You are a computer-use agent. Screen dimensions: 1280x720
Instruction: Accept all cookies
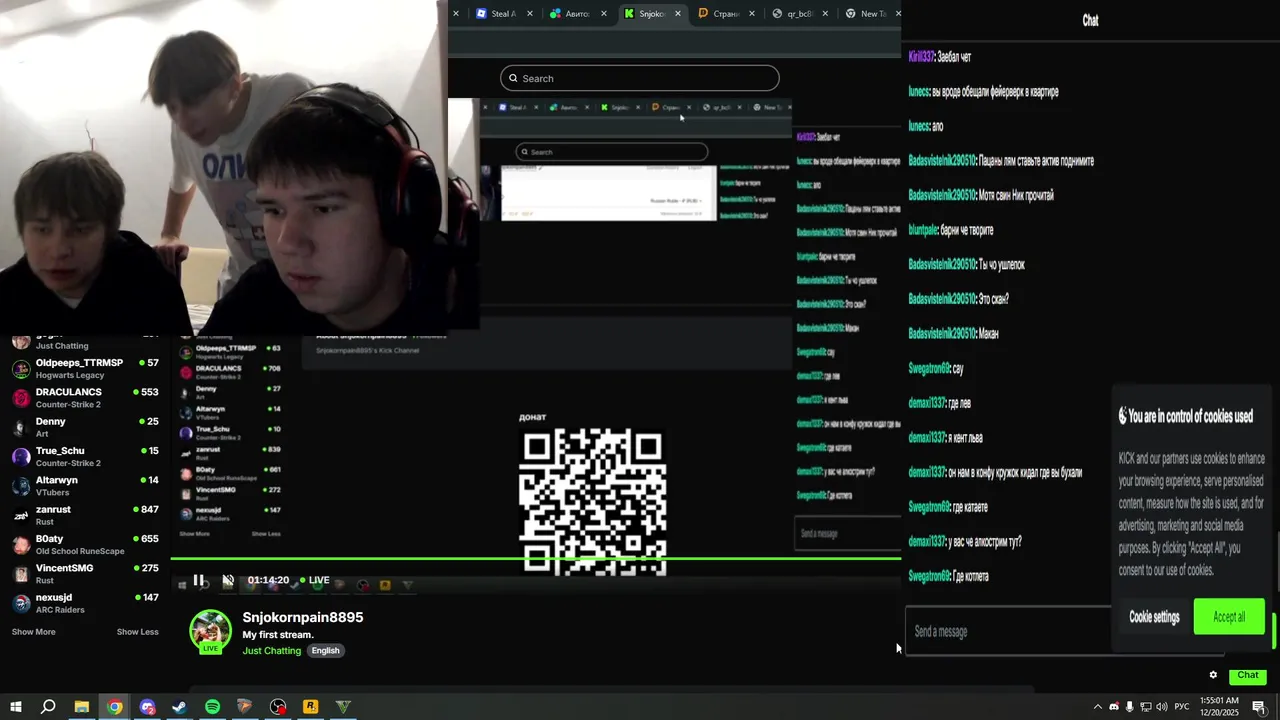click(x=1229, y=617)
